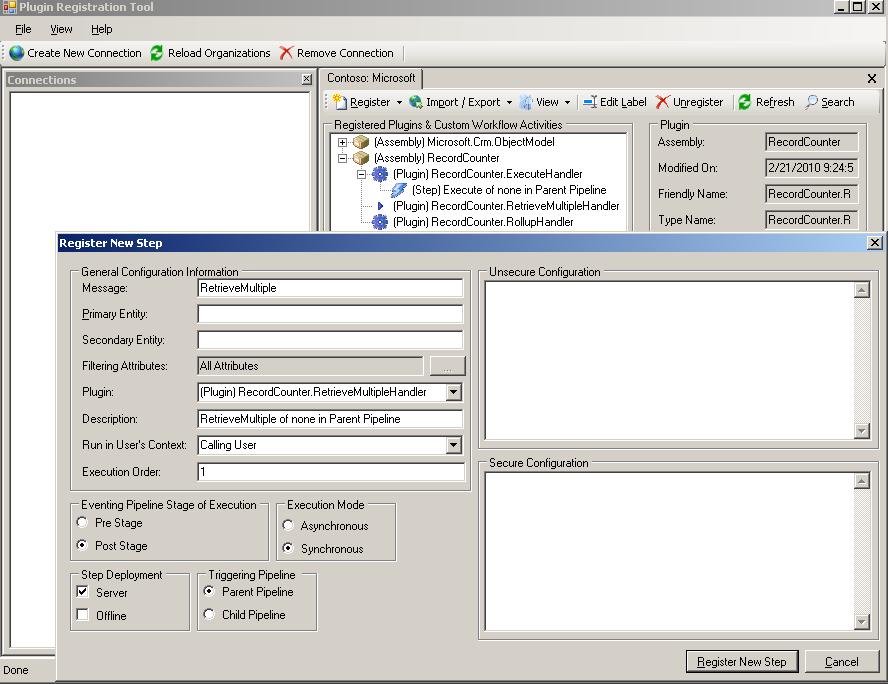This screenshot has height=684, width=888.
Task: Click the Remove Connection red X icon
Action: 287,53
